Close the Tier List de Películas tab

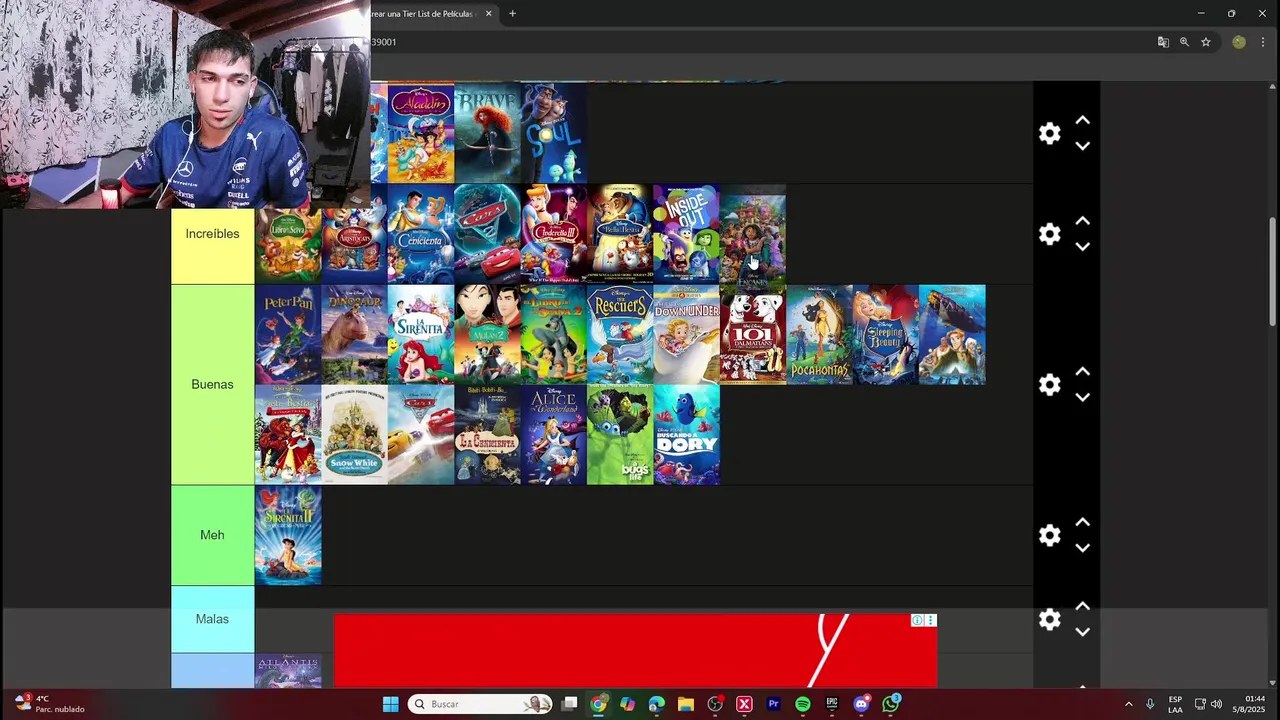point(489,13)
